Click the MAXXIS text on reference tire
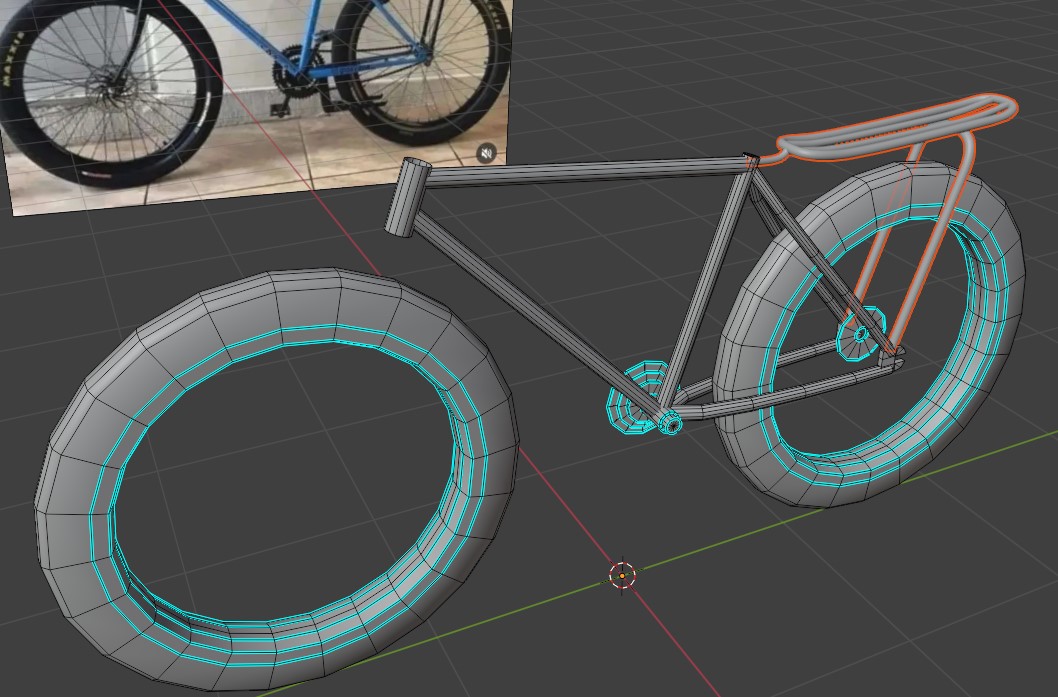1058x697 pixels. [x=13, y=59]
